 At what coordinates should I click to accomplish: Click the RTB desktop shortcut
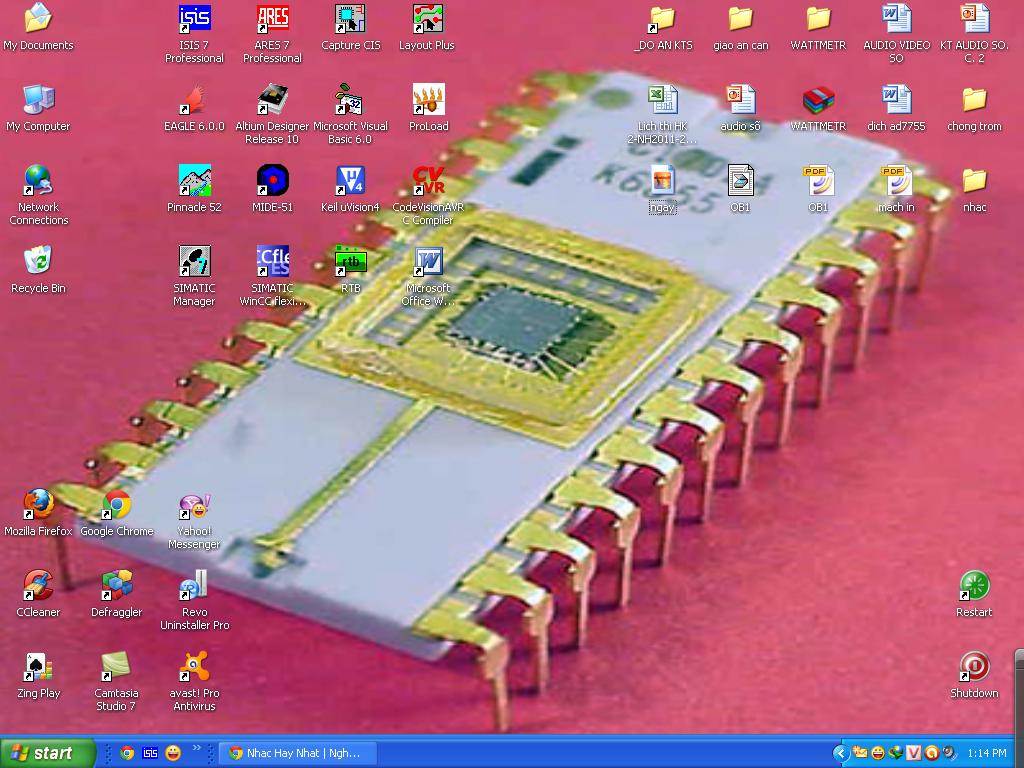351,261
